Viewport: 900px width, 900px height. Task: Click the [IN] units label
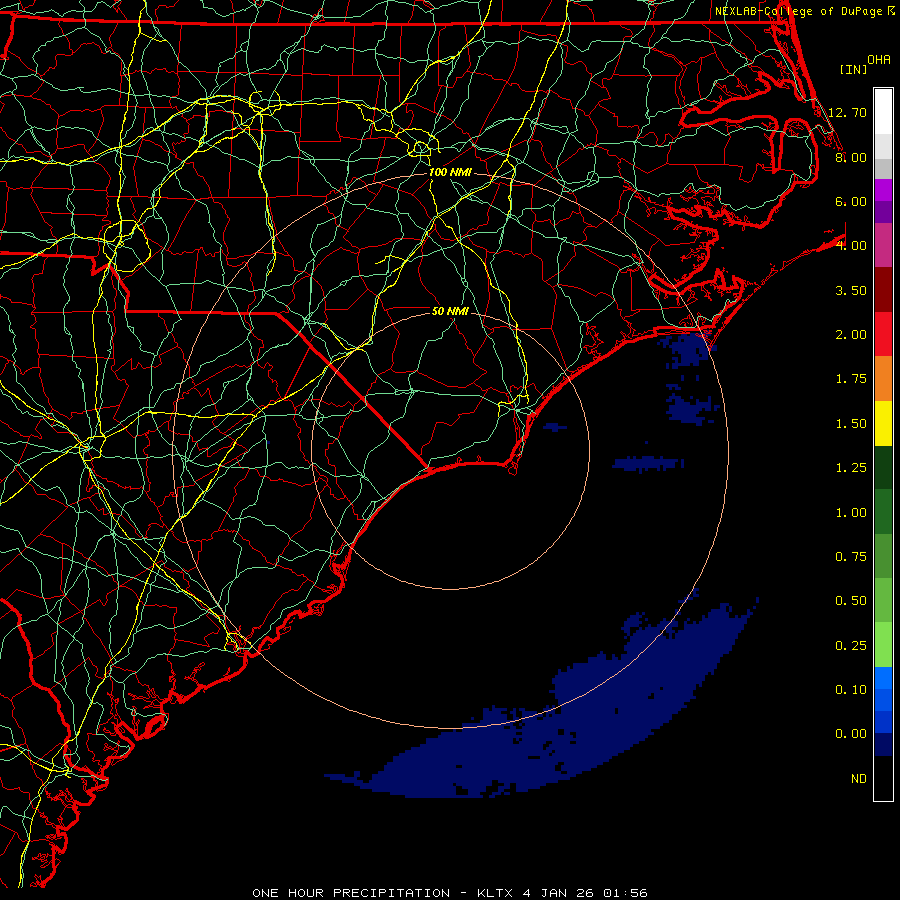(854, 69)
